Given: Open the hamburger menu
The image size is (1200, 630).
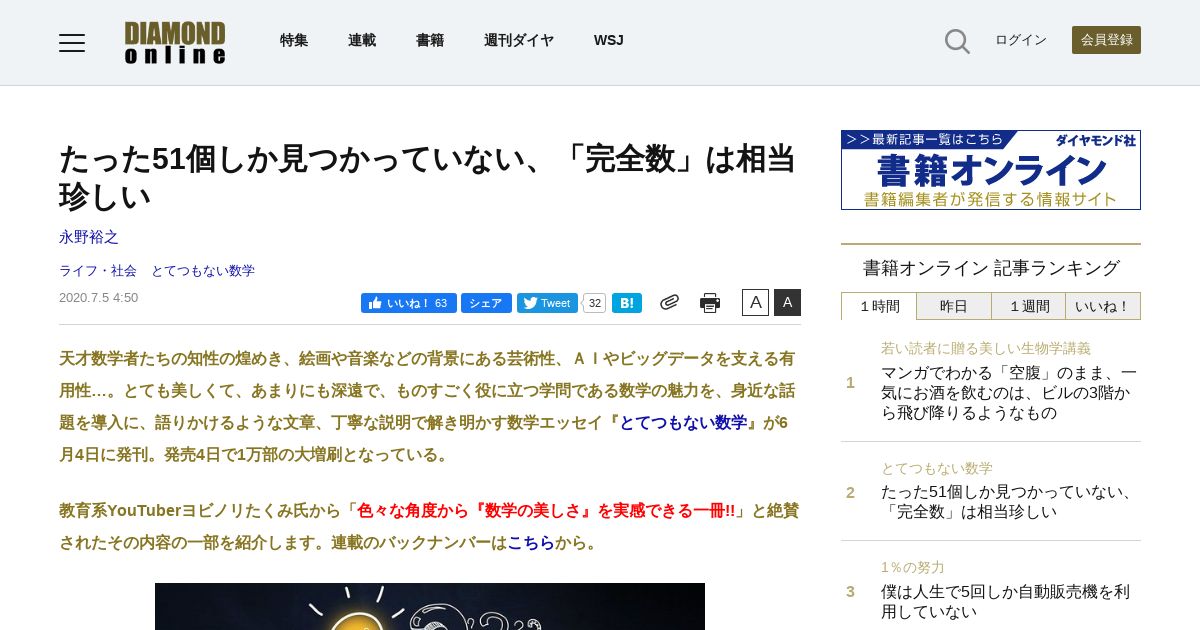Looking at the screenshot, I should point(72,42).
